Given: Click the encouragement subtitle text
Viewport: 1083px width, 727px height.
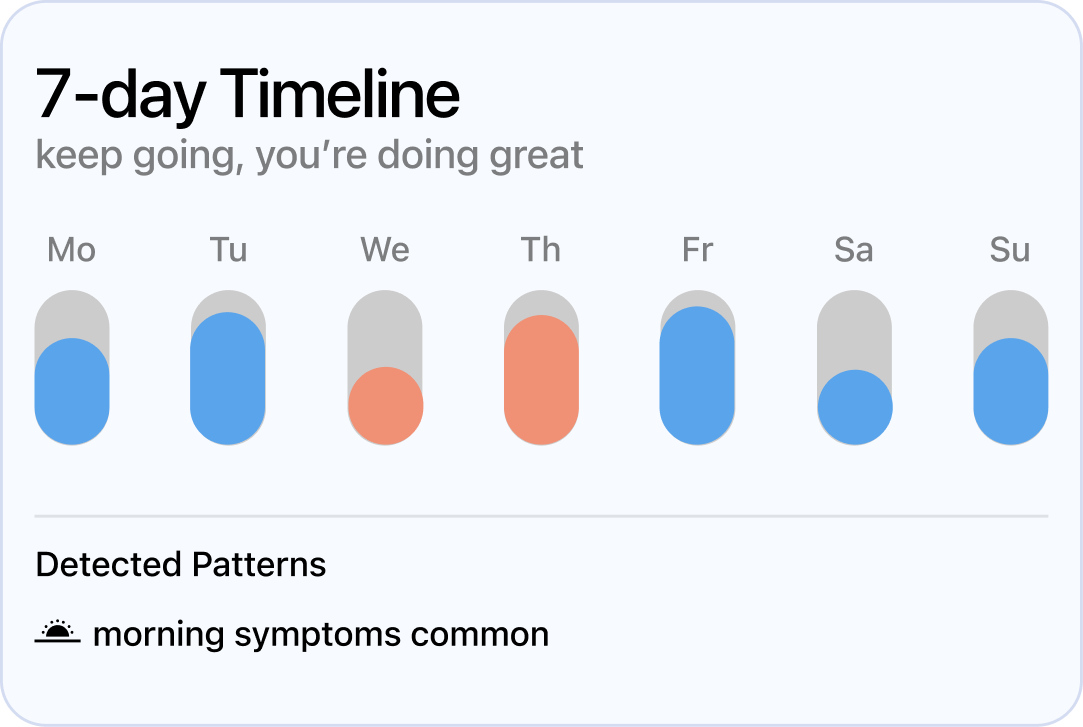Looking at the screenshot, I should pyautogui.click(x=308, y=155).
